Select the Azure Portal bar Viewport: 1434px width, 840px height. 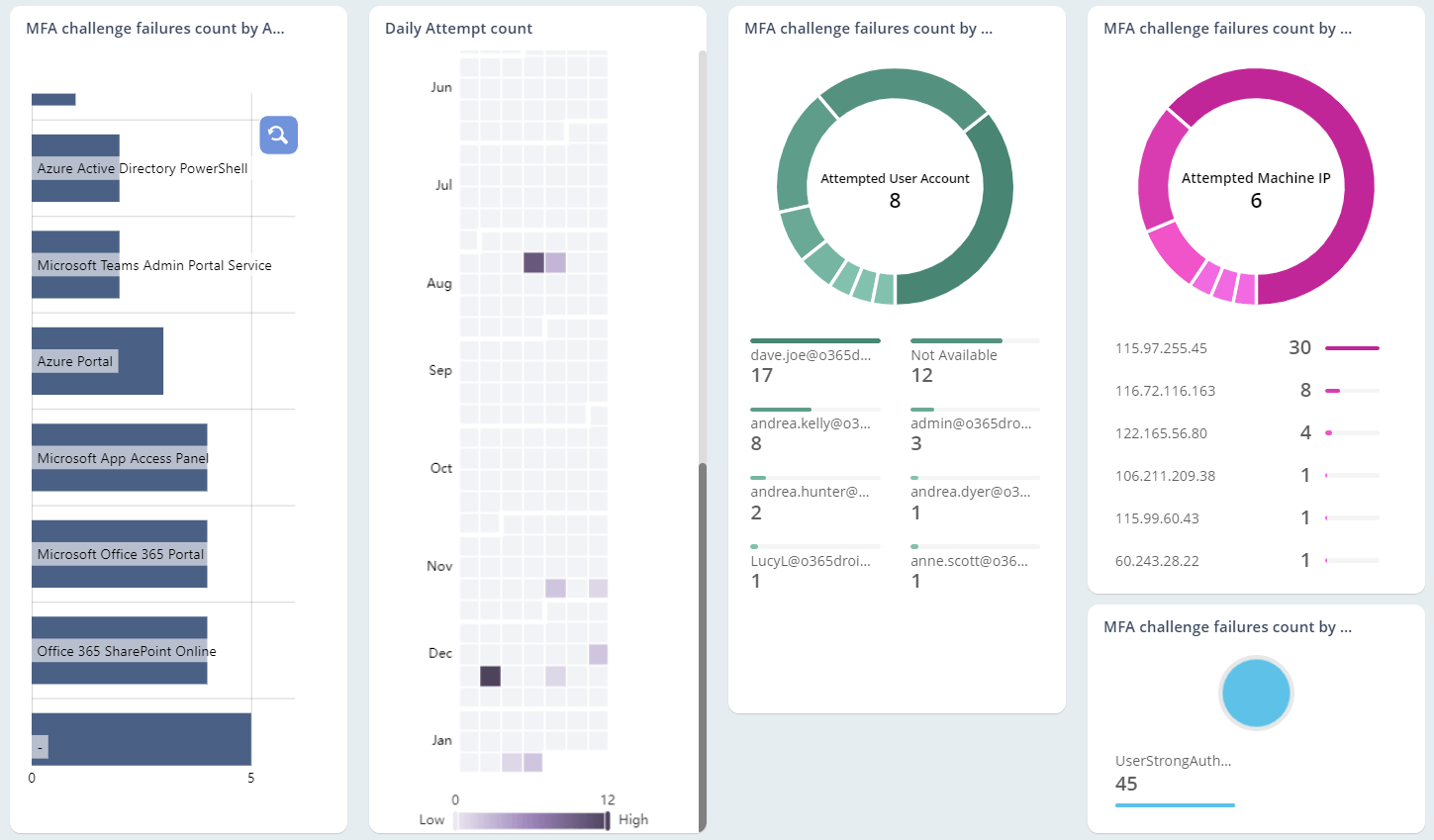tap(97, 361)
